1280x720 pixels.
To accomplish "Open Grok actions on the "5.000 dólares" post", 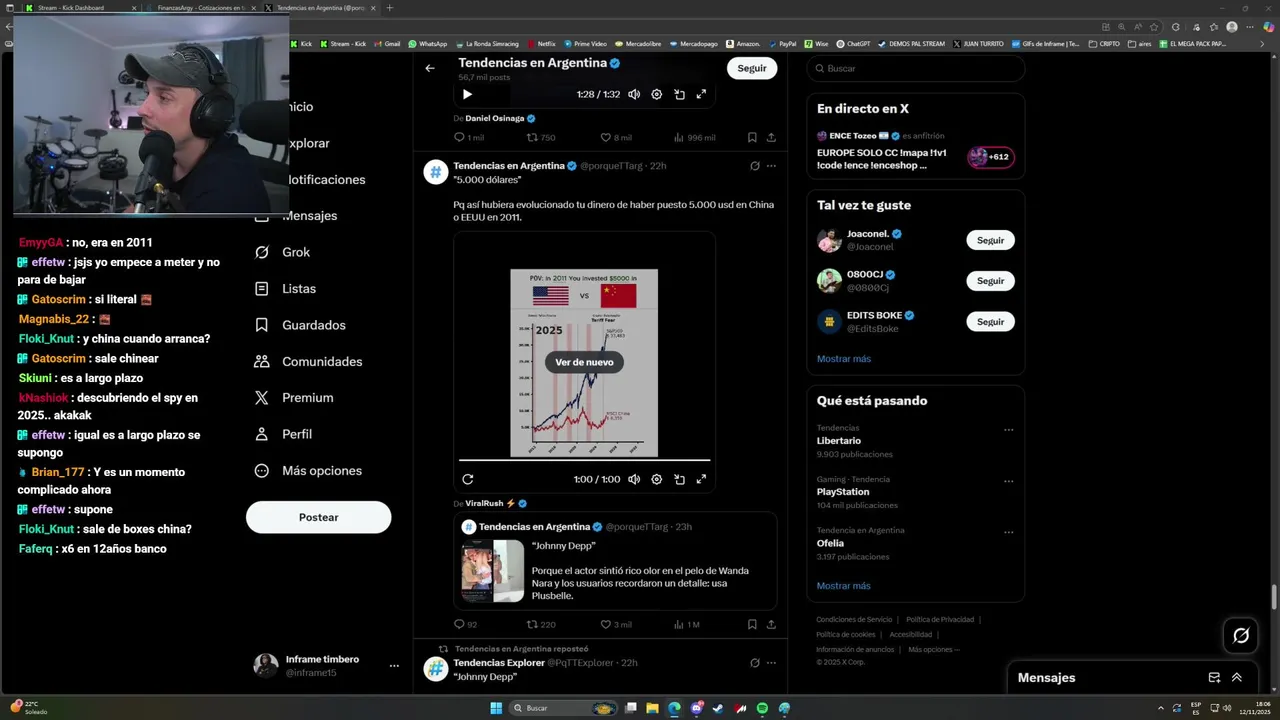I will 755,166.
